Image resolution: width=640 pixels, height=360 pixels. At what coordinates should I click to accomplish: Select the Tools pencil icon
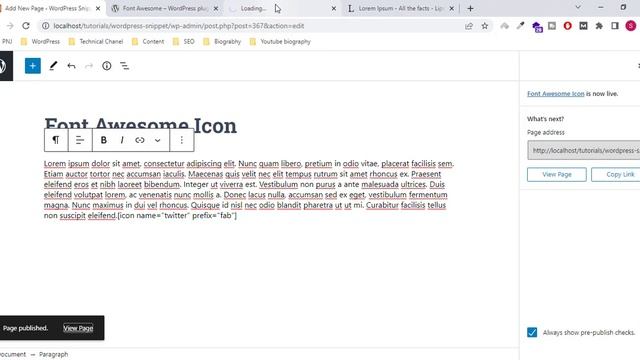coord(53,66)
